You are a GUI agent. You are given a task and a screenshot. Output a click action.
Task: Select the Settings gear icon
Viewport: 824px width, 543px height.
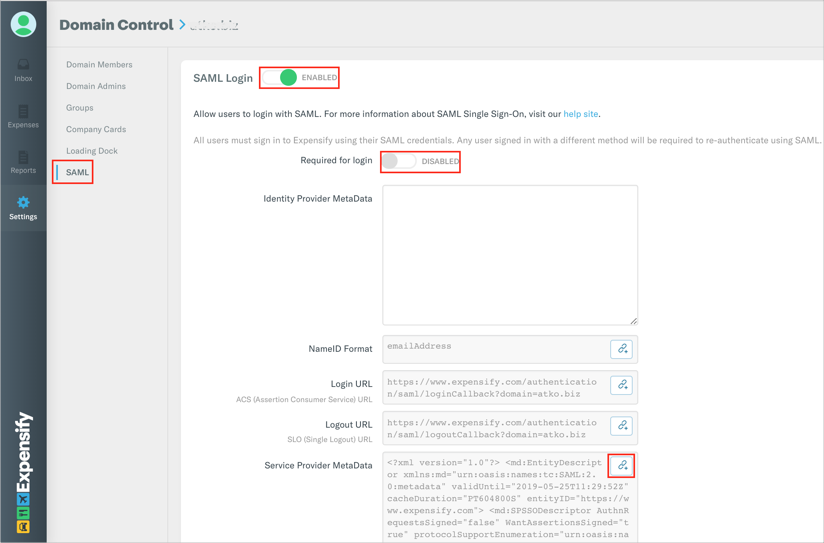click(23, 207)
